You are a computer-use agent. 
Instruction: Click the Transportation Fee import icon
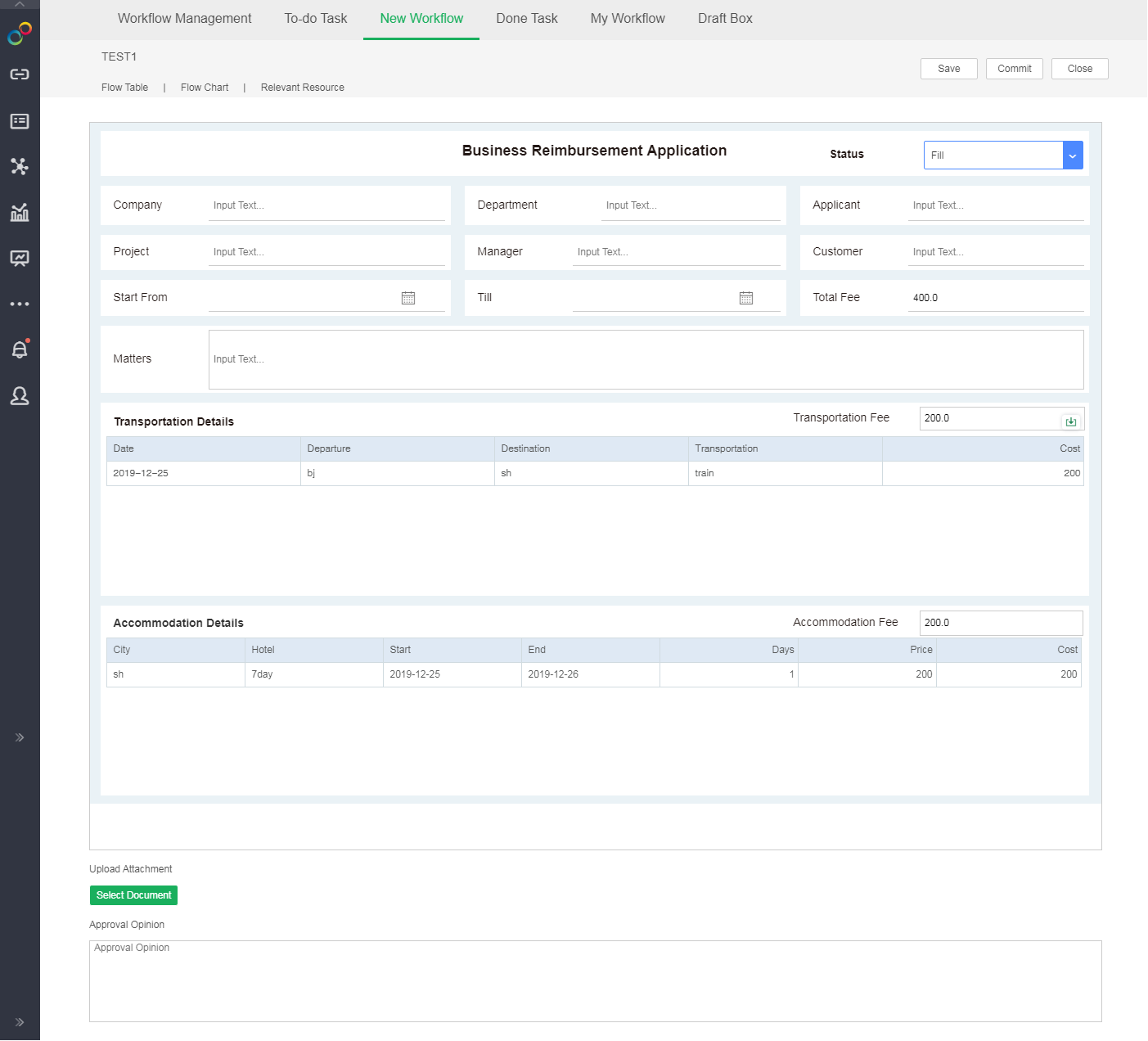pyautogui.click(x=1071, y=421)
